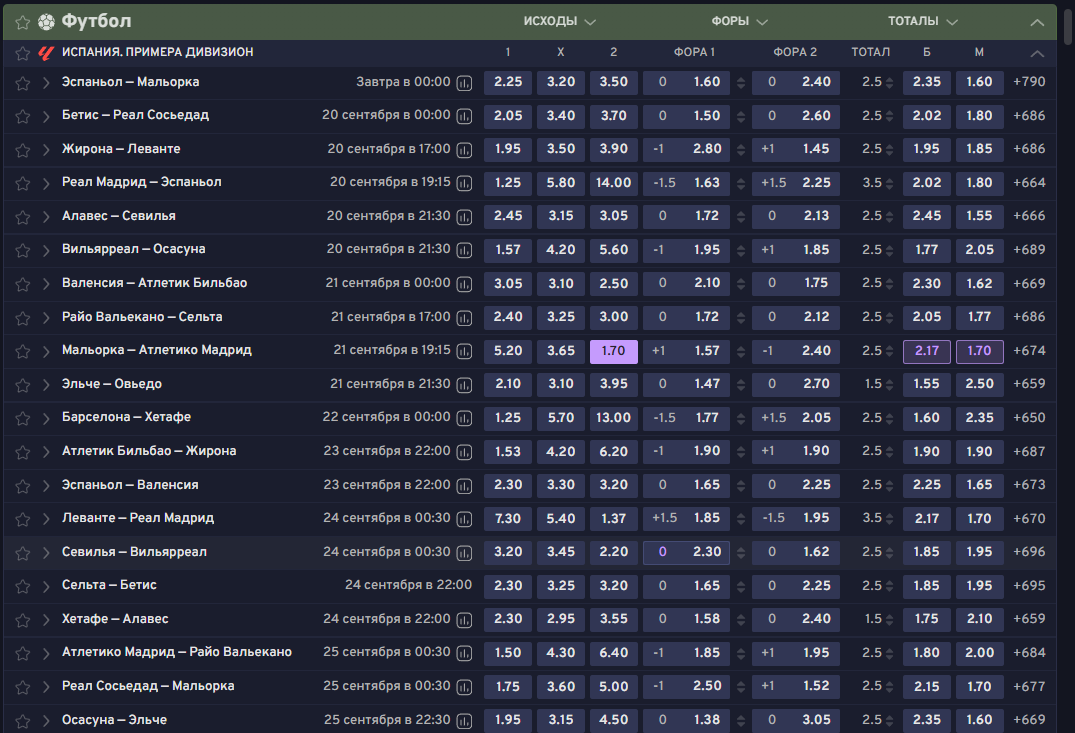Open statistics icon for Севилья – Вильярреал
This screenshot has width=1075, height=733.
click(464, 553)
